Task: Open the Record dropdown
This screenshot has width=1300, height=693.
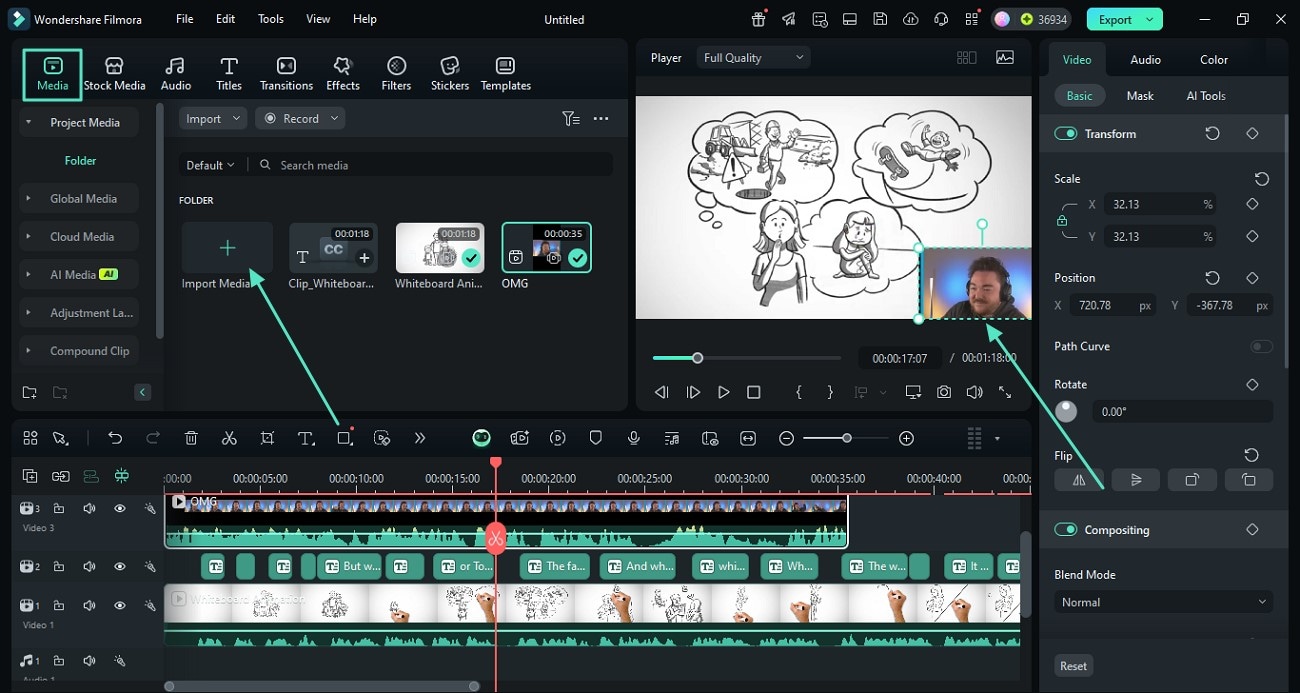Action: click(x=300, y=118)
